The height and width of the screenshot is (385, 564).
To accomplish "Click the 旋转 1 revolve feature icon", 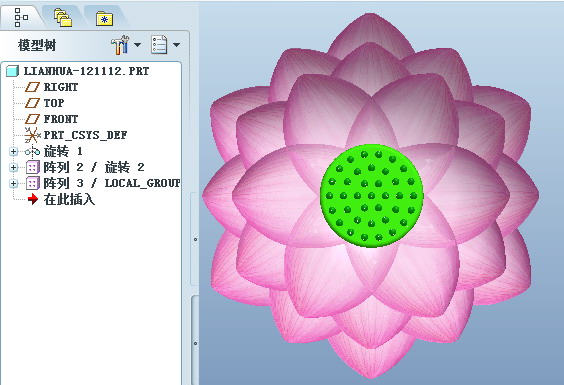I will coord(32,151).
